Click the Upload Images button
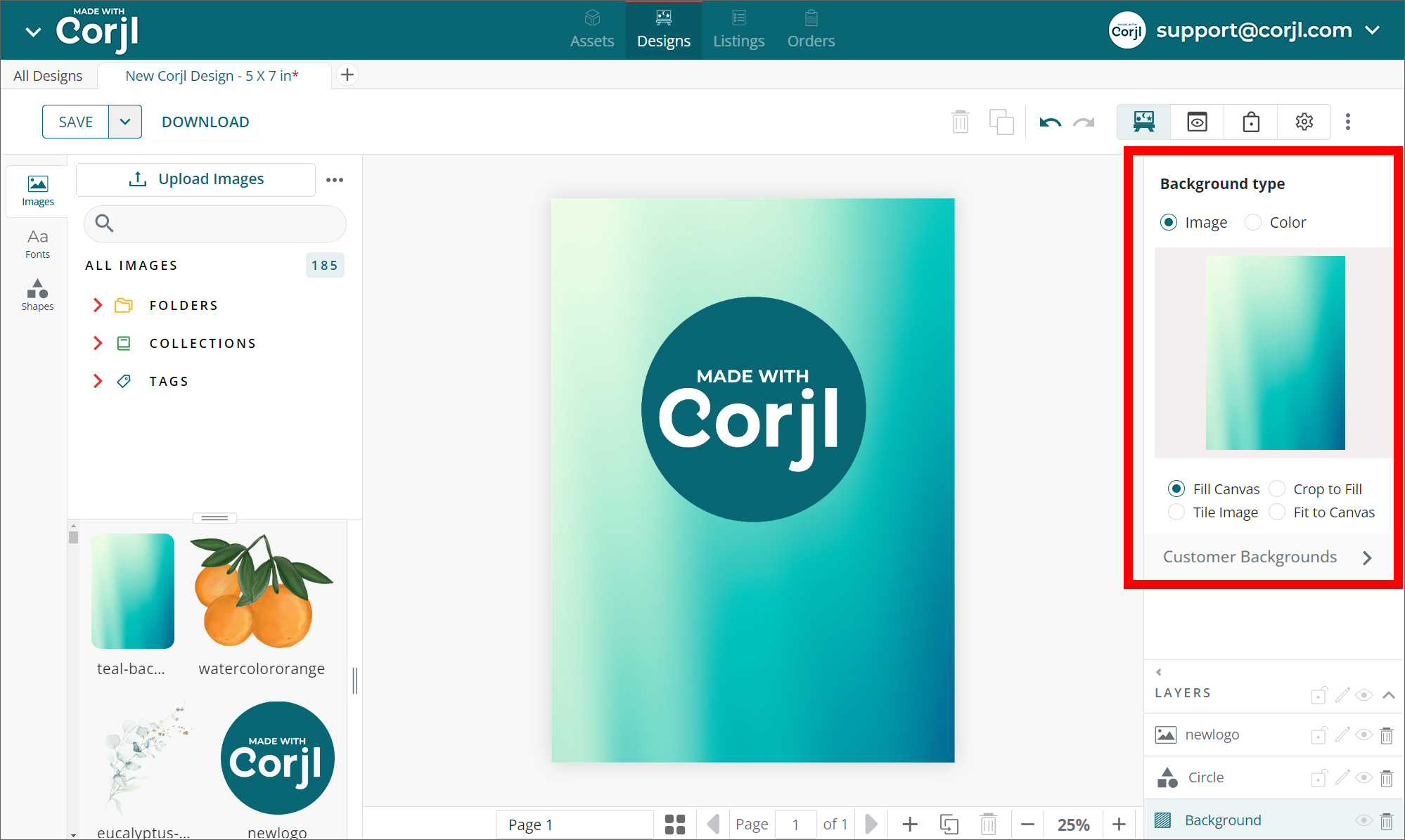Viewport: 1405px width, 840px height. point(196,179)
